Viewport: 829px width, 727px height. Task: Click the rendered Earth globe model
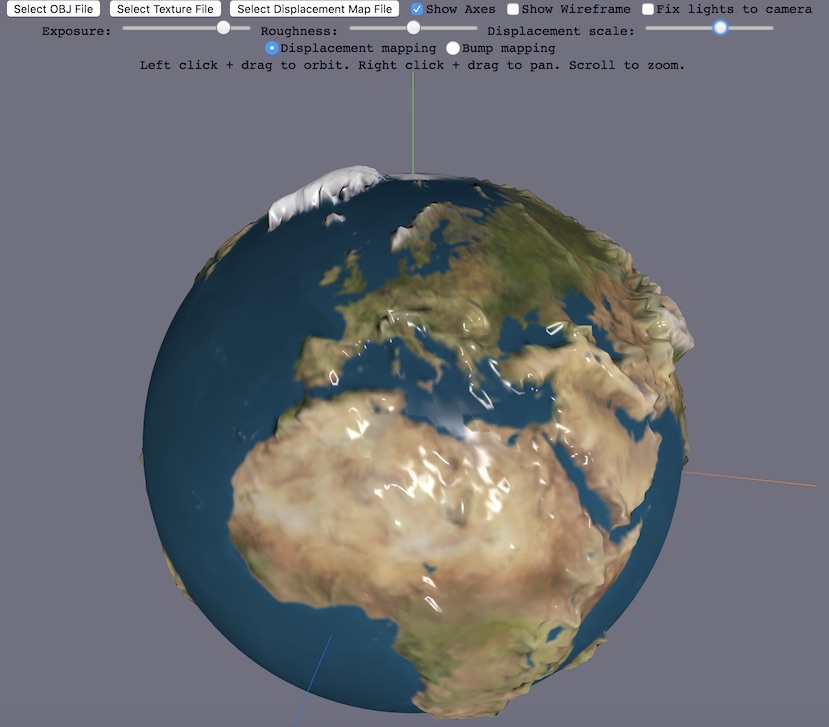pyautogui.click(x=417, y=441)
